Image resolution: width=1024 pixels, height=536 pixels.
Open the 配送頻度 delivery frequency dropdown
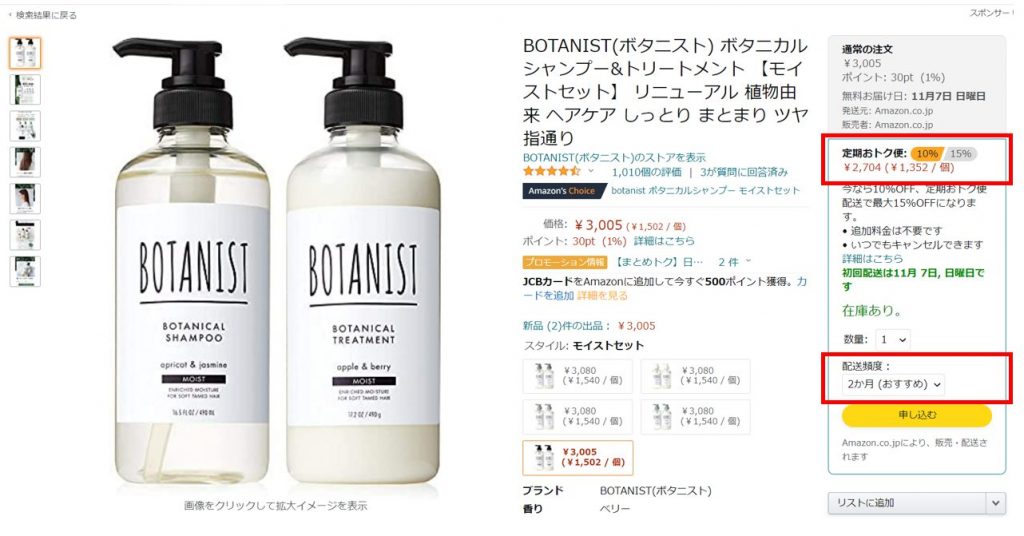(893, 385)
